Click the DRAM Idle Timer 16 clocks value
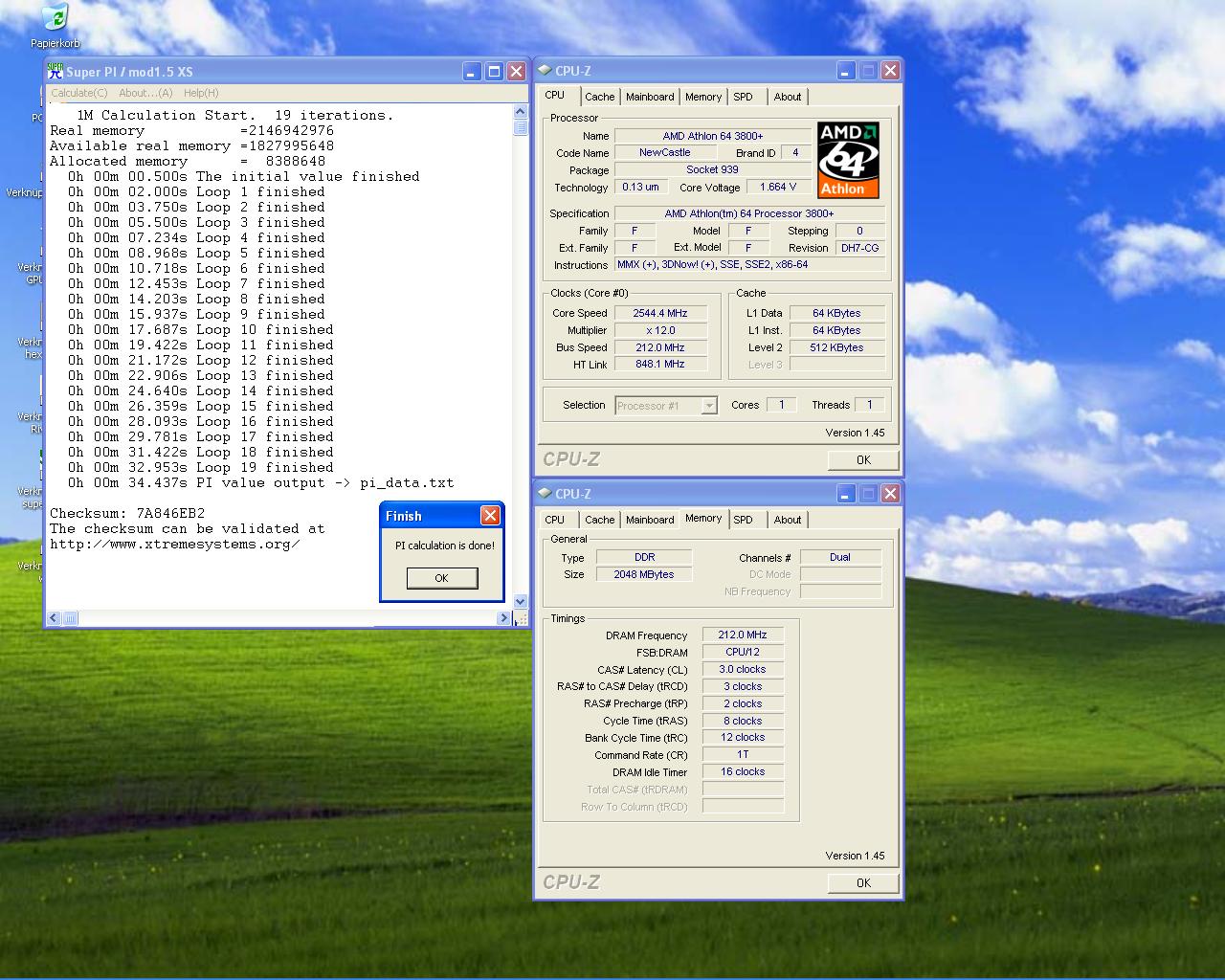The width and height of the screenshot is (1225, 980). click(x=743, y=771)
